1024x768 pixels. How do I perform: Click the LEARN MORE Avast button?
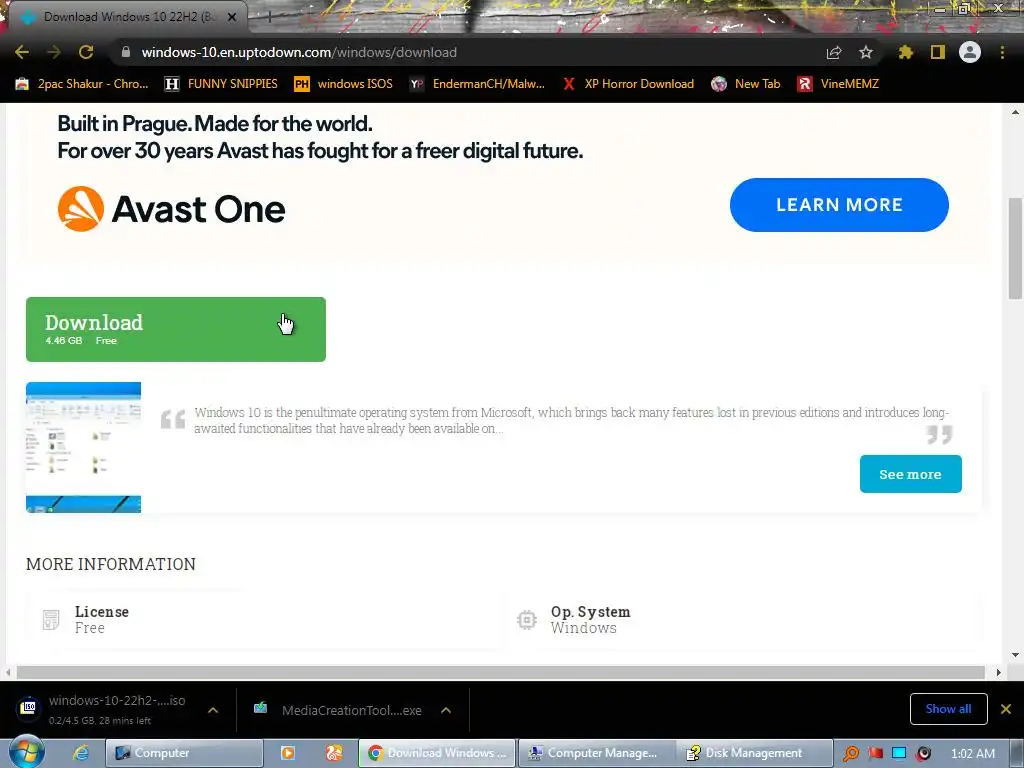point(839,204)
